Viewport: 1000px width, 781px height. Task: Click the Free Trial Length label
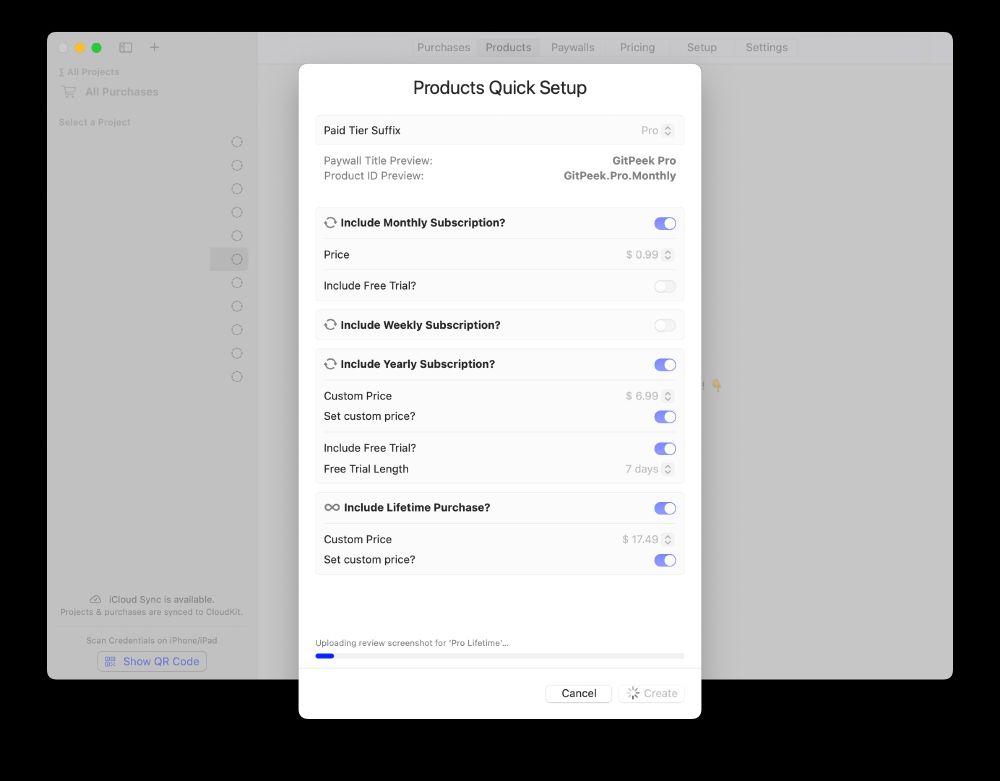click(x=366, y=469)
